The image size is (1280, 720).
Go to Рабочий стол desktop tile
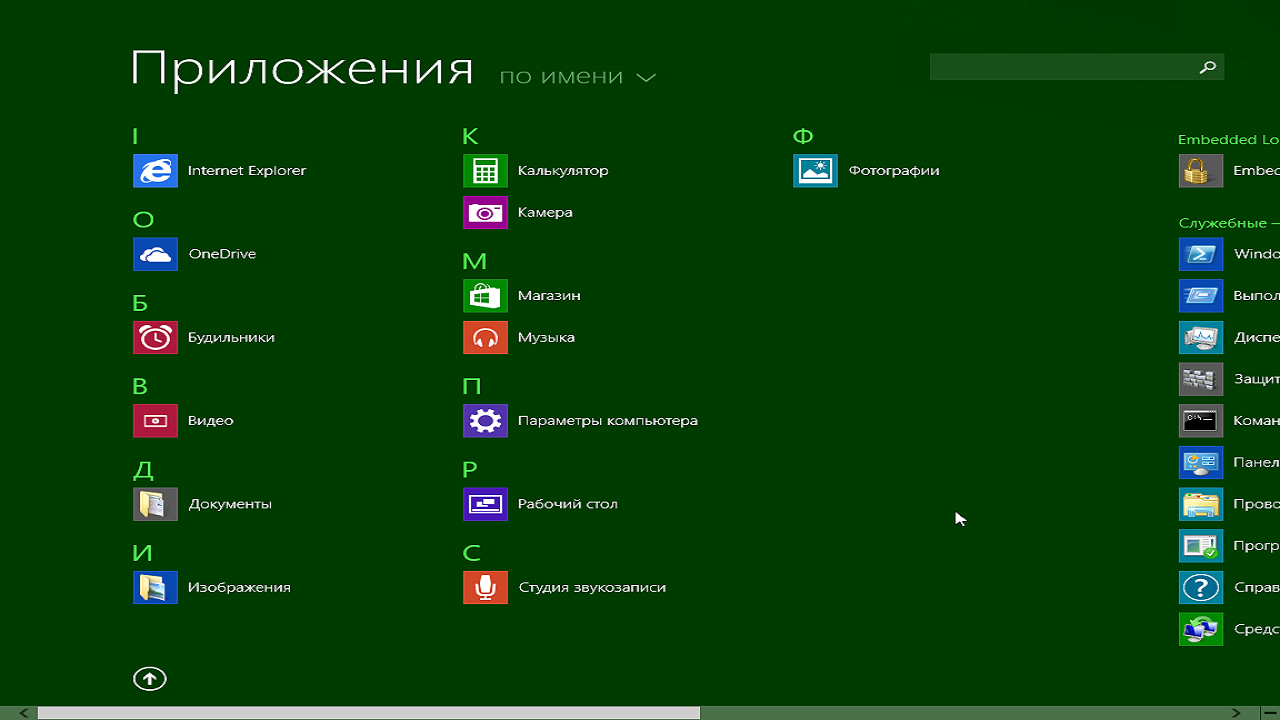click(x=485, y=504)
